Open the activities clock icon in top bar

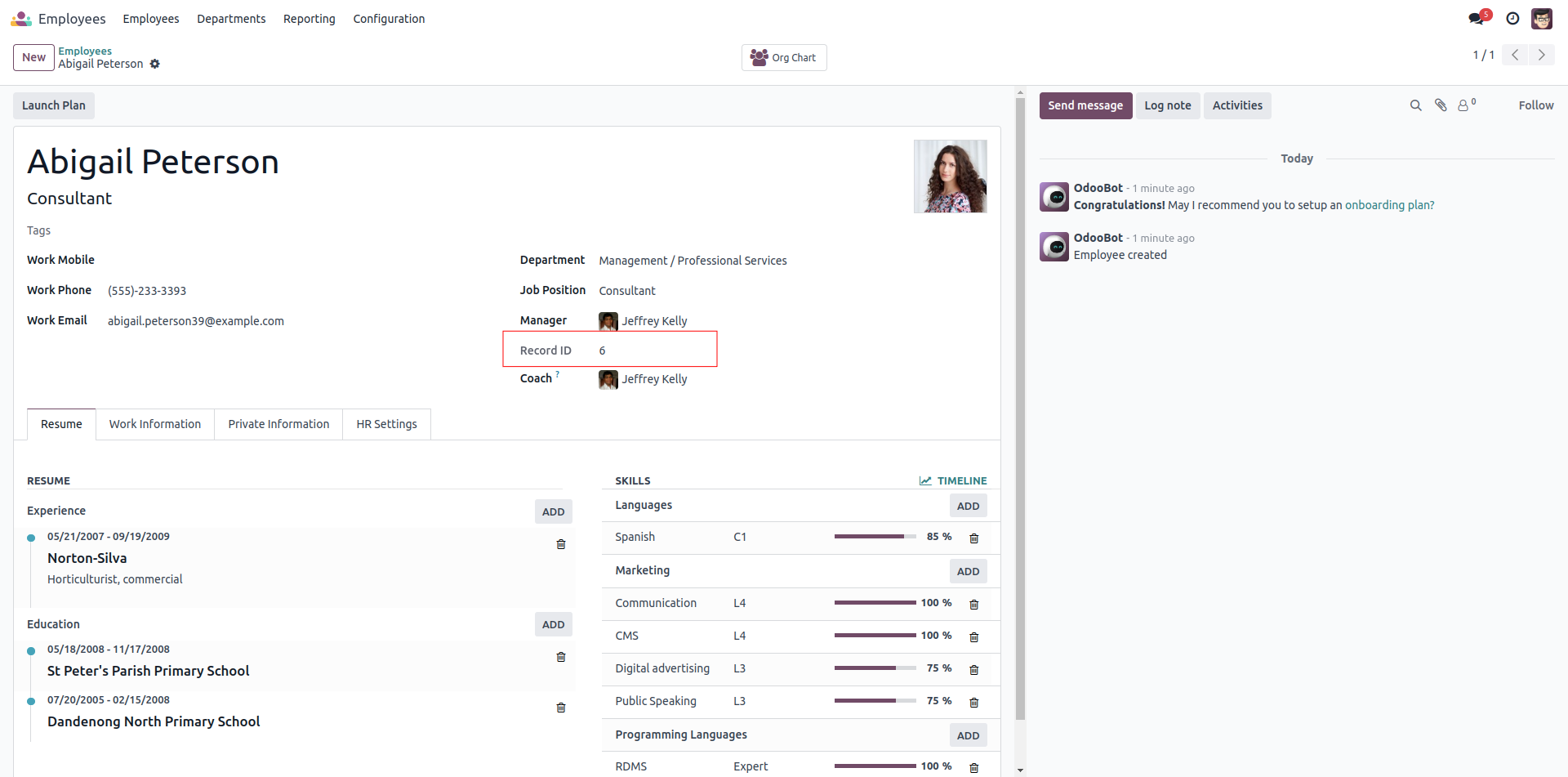pos(1512,18)
